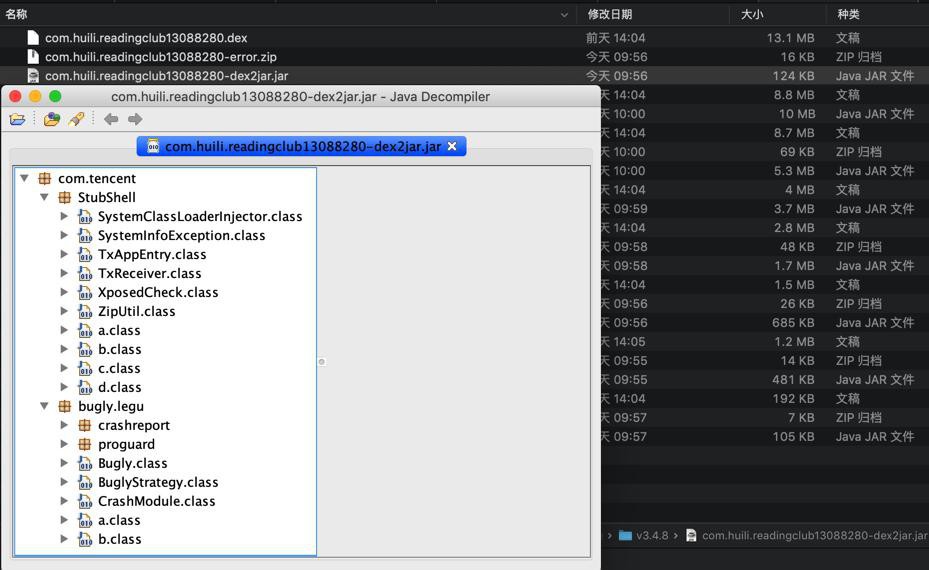Click c.class file icon in StubShell

point(85,369)
